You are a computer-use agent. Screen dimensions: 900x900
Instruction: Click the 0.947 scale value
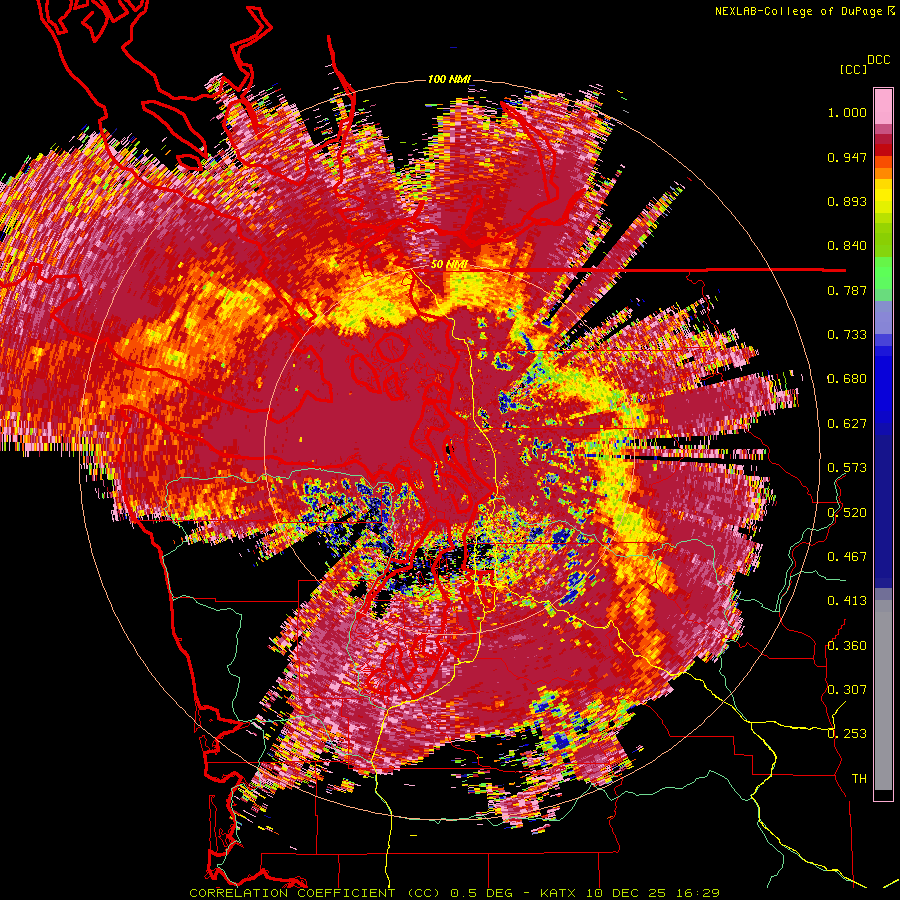[847, 157]
